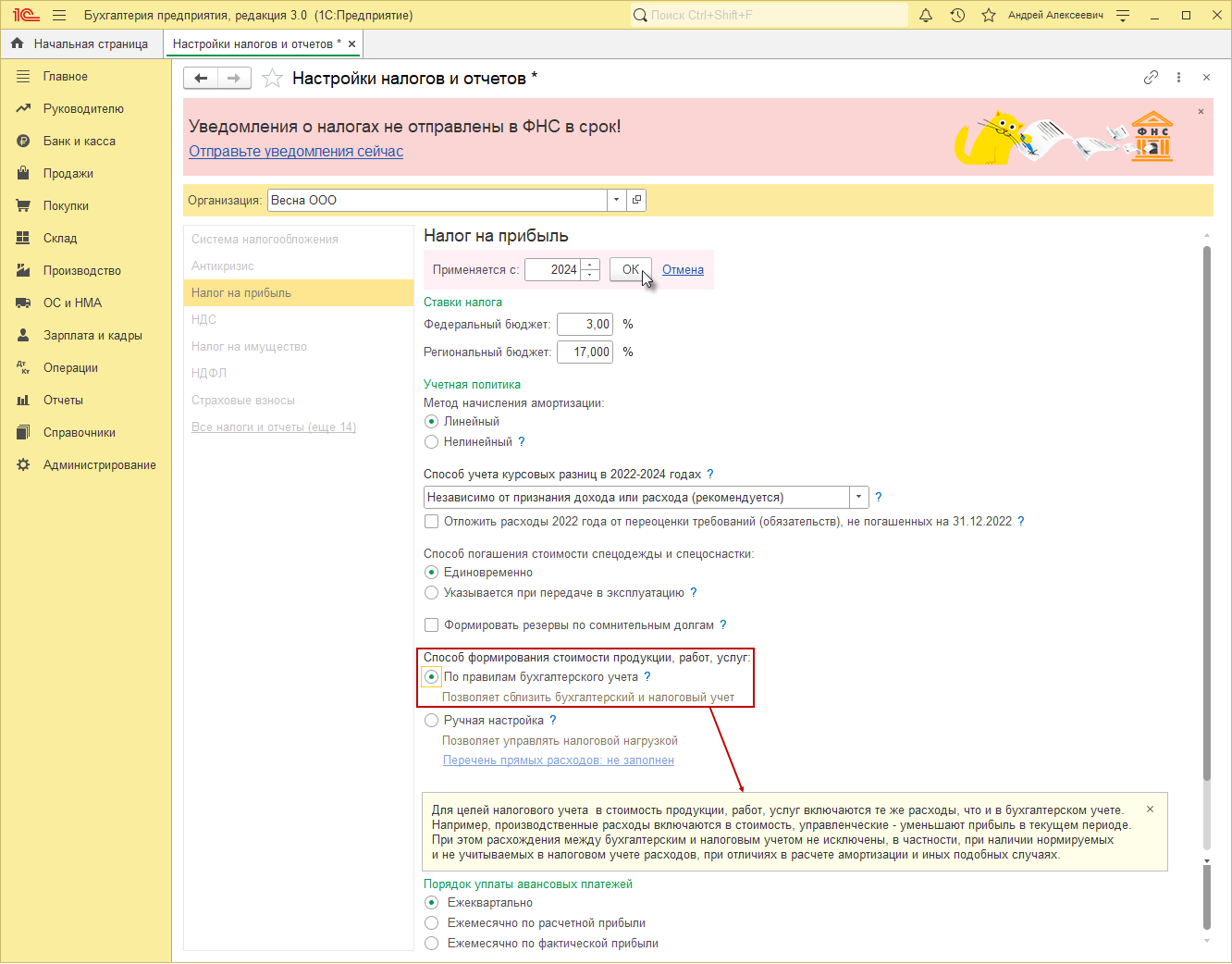Image resolution: width=1232 pixels, height=964 pixels.
Task: Select Указывается при передаче в эксплуатацию
Action: tap(431, 592)
